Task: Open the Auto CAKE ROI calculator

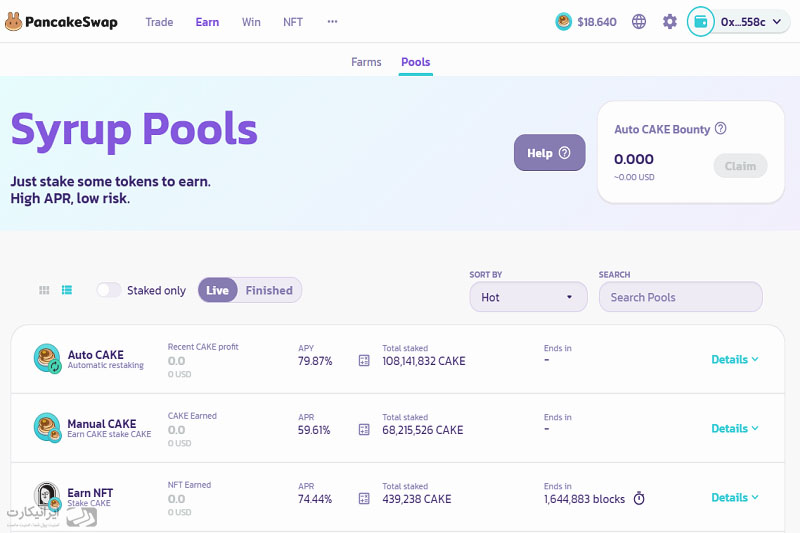Action: click(364, 361)
